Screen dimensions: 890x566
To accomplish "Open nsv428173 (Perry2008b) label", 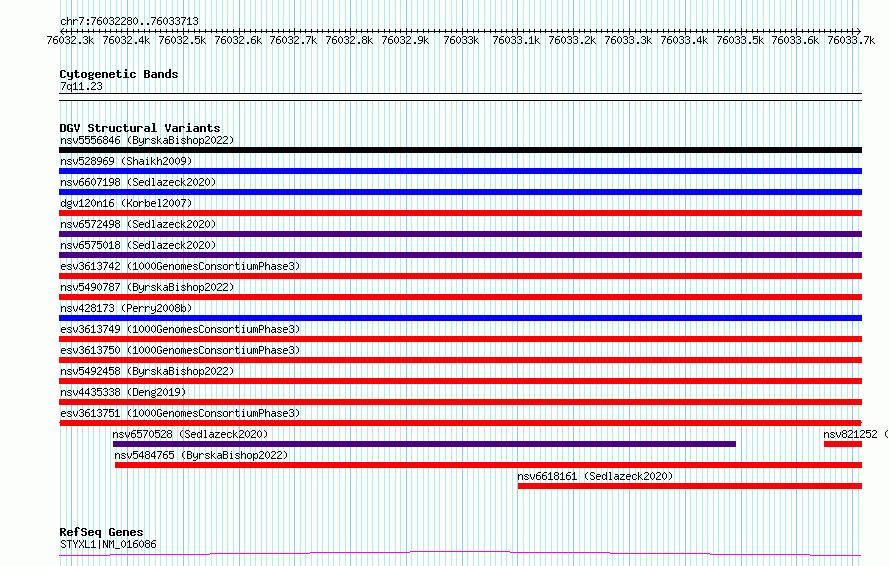I will [x=126, y=308].
